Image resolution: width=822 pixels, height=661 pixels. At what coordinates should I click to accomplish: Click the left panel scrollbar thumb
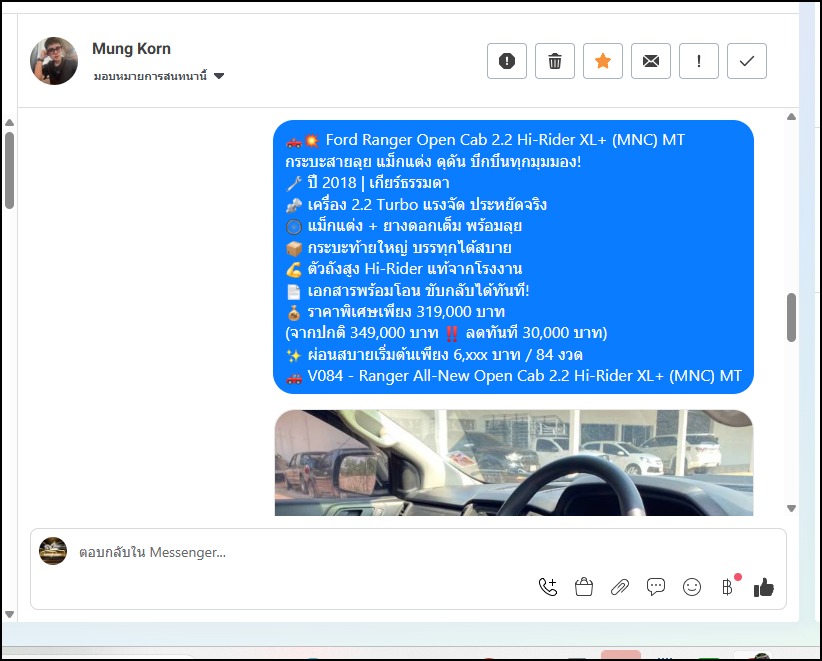[9, 170]
